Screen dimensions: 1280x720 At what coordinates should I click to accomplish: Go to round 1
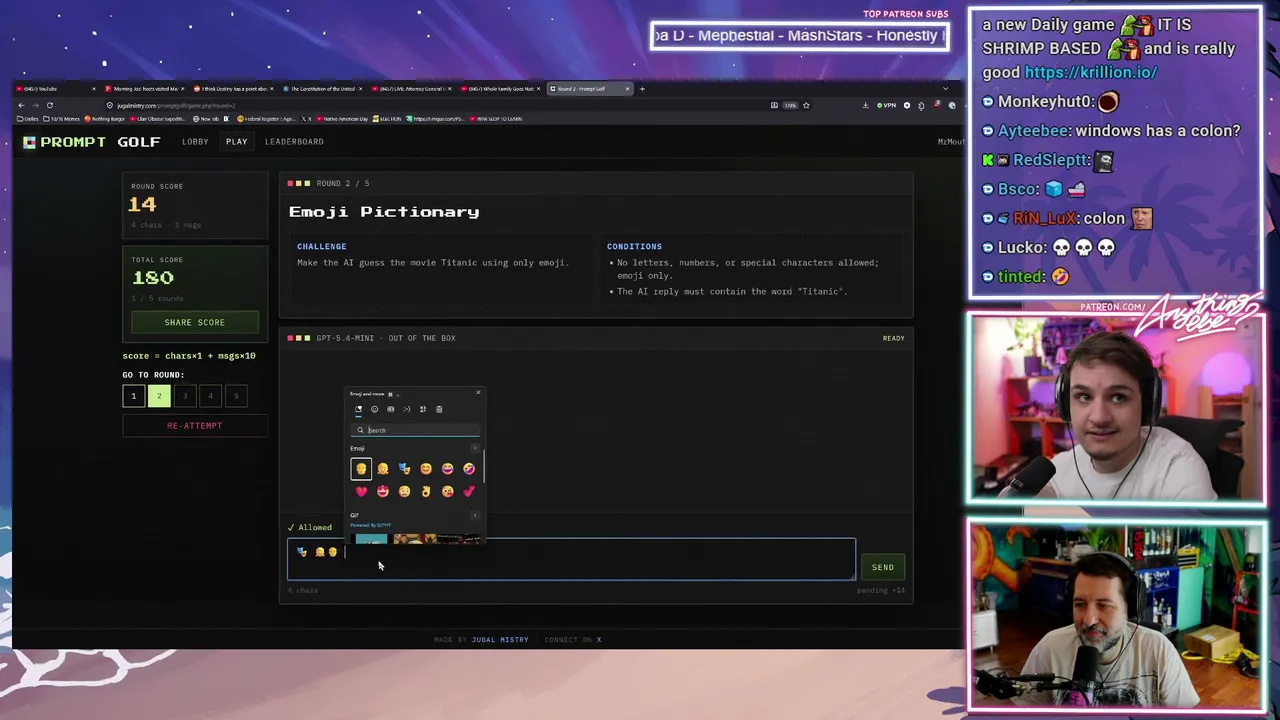[x=133, y=396]
